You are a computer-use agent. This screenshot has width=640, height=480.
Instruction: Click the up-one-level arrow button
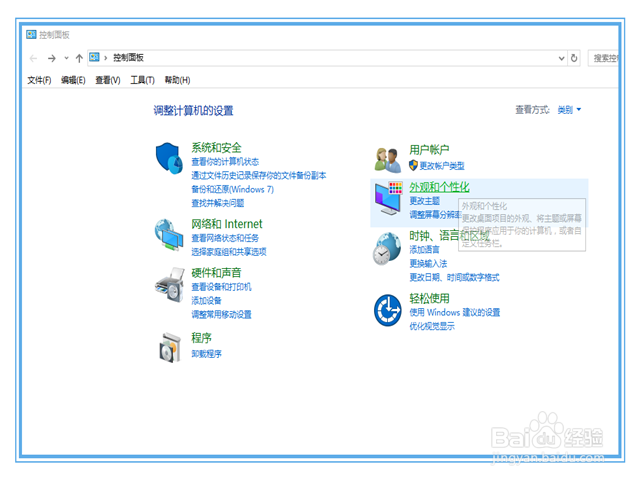coord(79,58)
